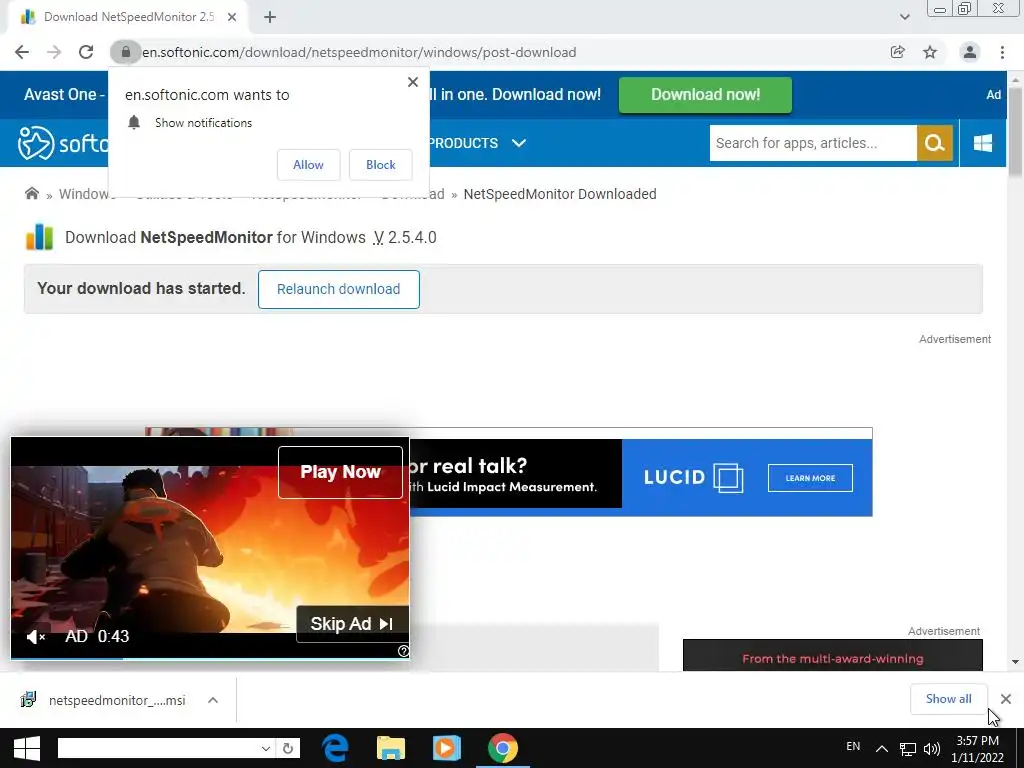
Task: Select the Windows platform icon
Action: 983,143
